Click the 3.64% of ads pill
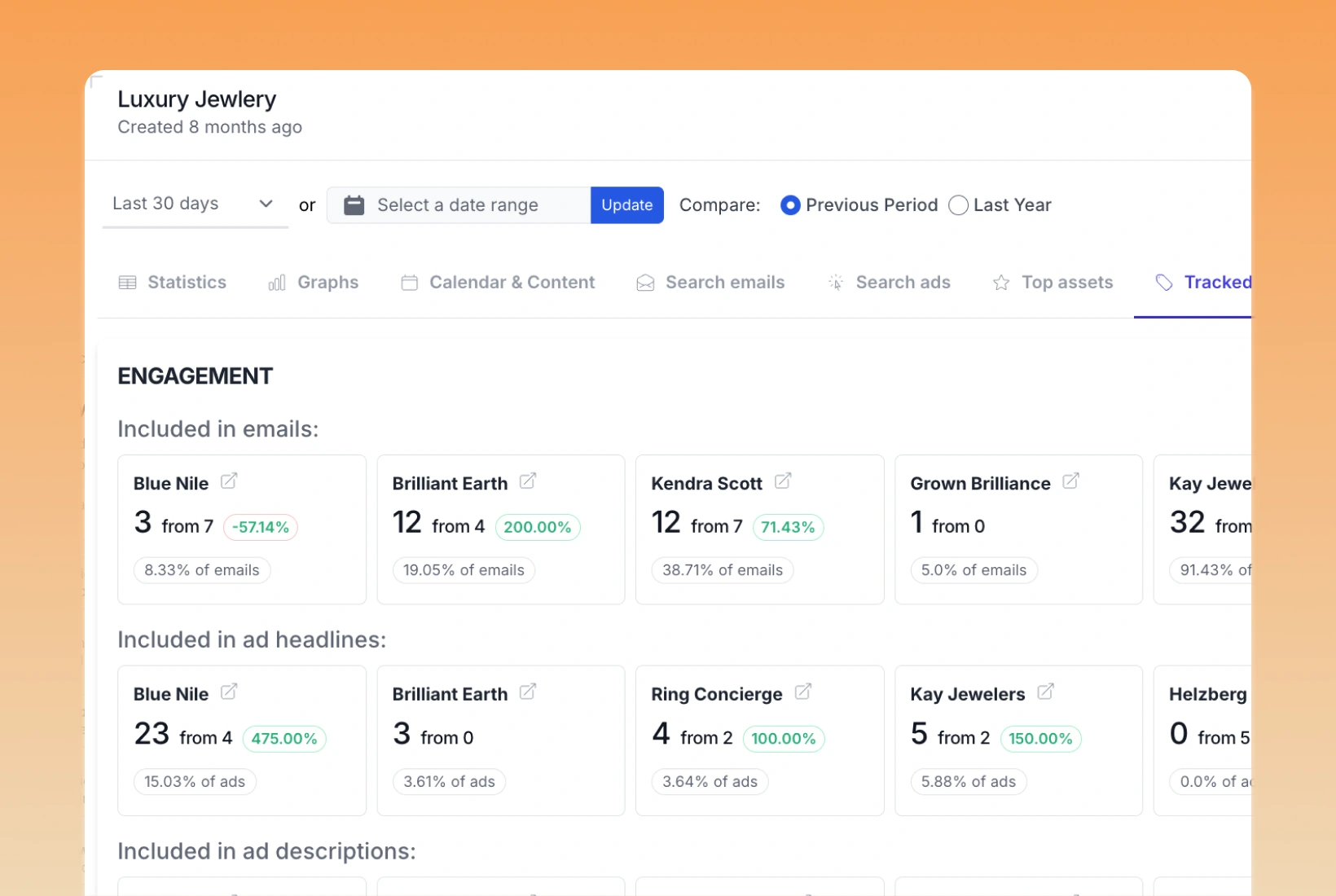 pyautogui.click(x=710, y=782)
